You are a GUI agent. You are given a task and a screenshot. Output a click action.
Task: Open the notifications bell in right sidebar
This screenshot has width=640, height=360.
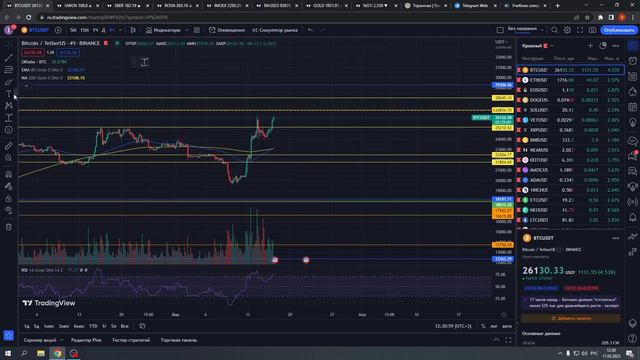632,217
